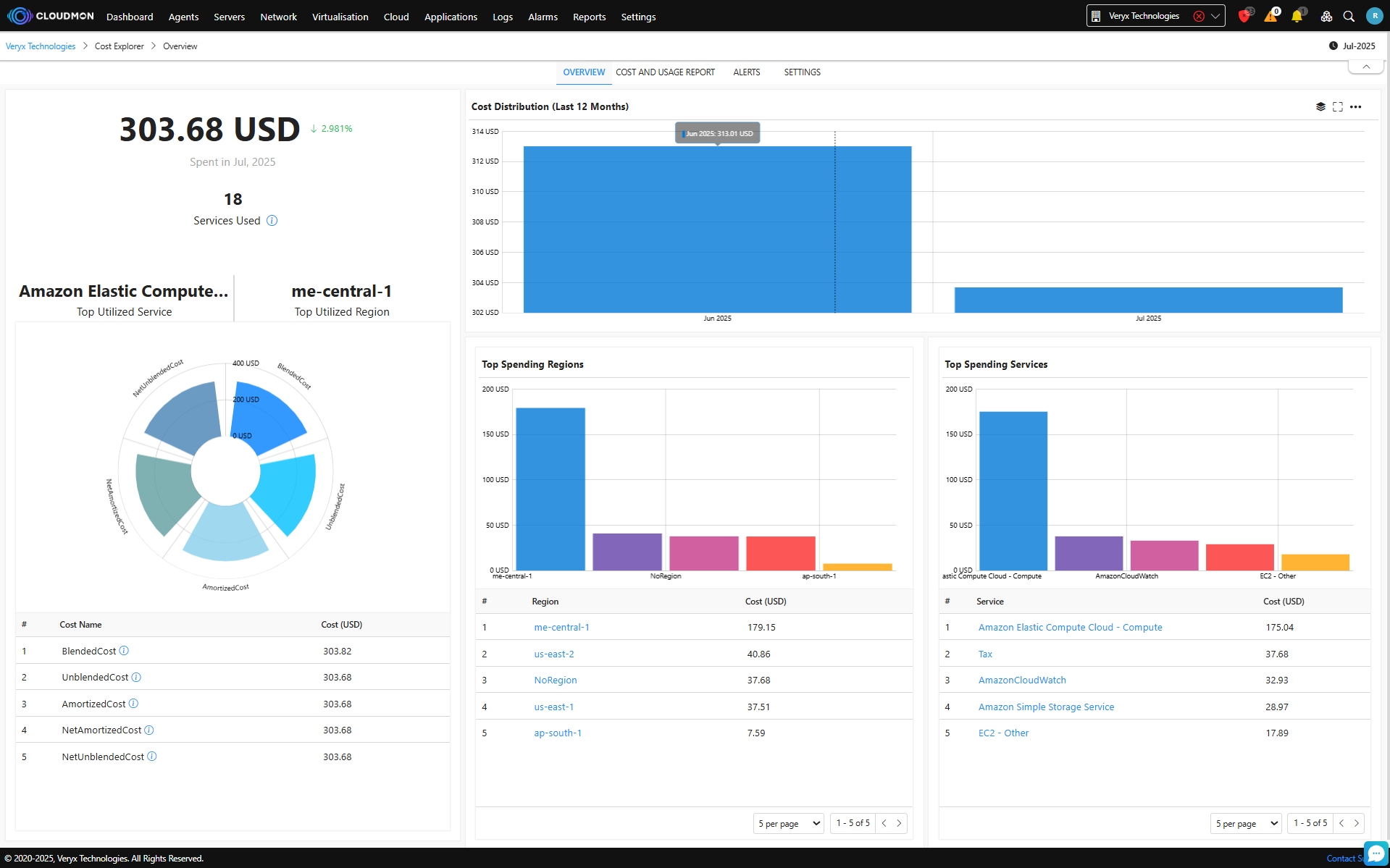Clear the Veryx Technologies selection with red X

click(1199, 16)
